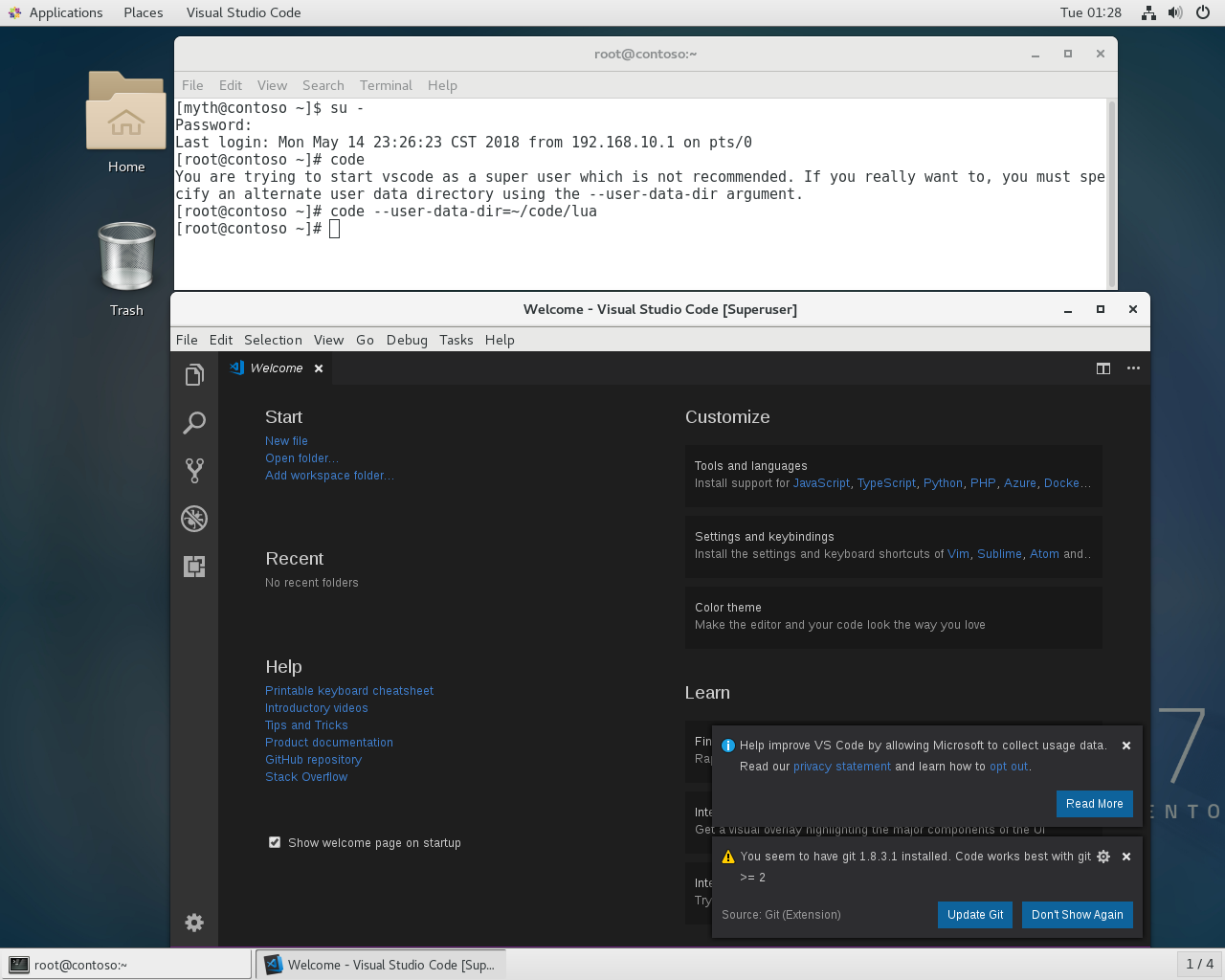Click the Open folder... link
The height and width of the screenshot is (980, 1225).
301,458
